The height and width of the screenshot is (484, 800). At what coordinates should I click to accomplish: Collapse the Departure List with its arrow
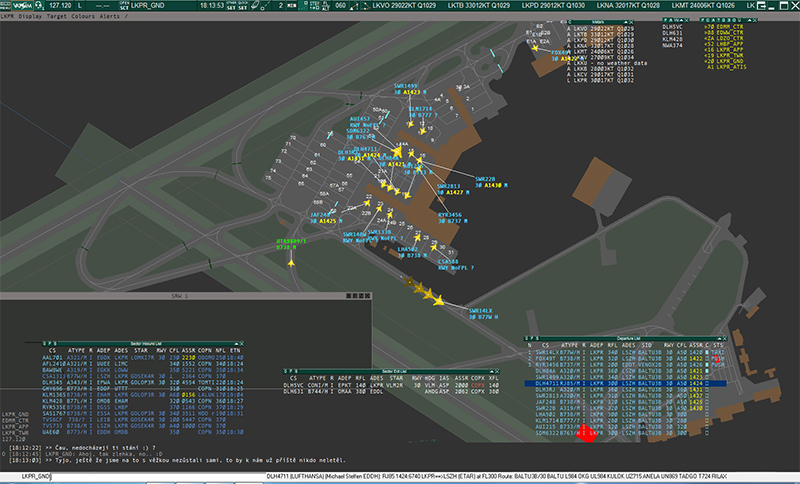tap(719, 338)
